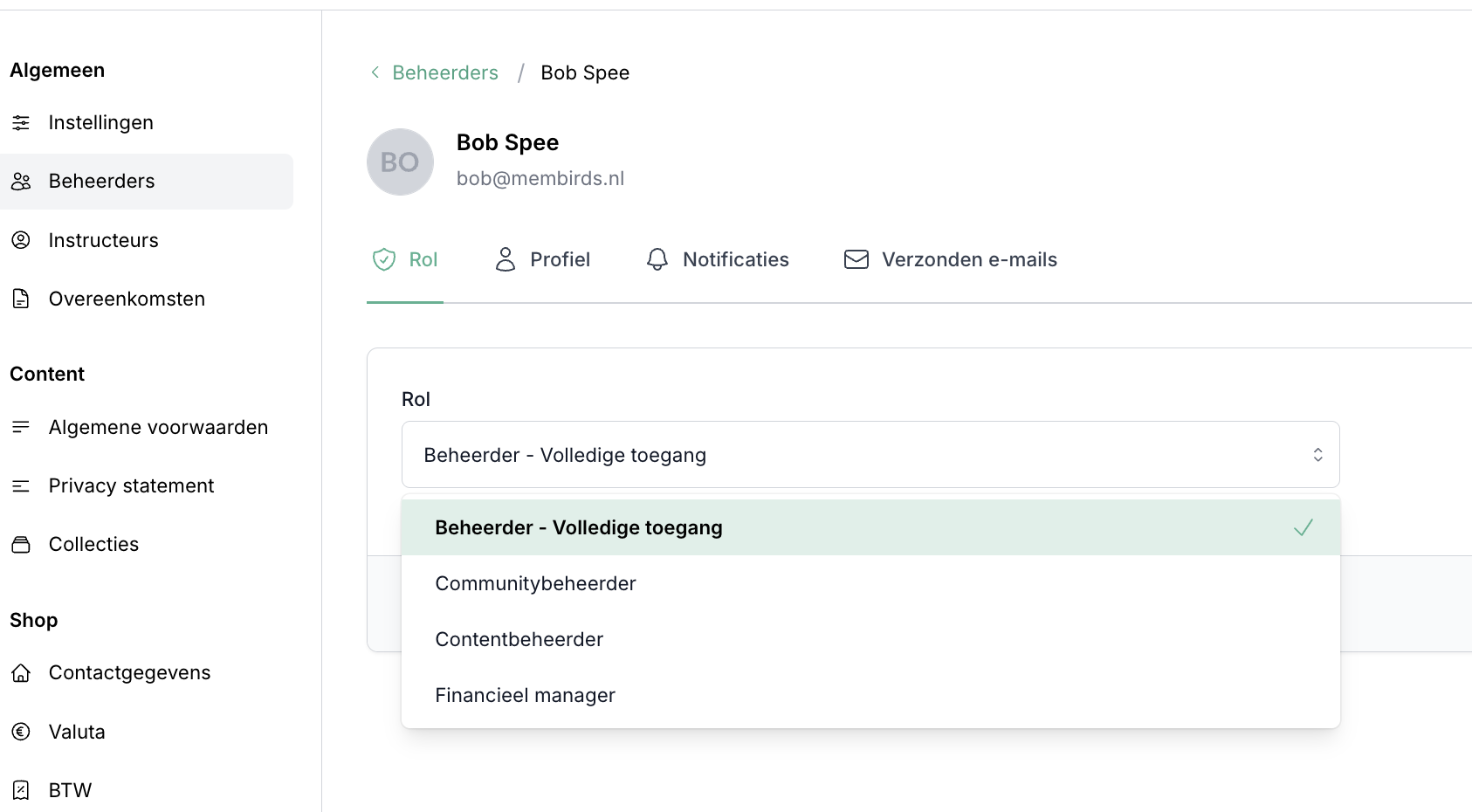1472x812 pixels.
Task: Click the Instellingen sliders icon
Action: [x=21, y=123]
